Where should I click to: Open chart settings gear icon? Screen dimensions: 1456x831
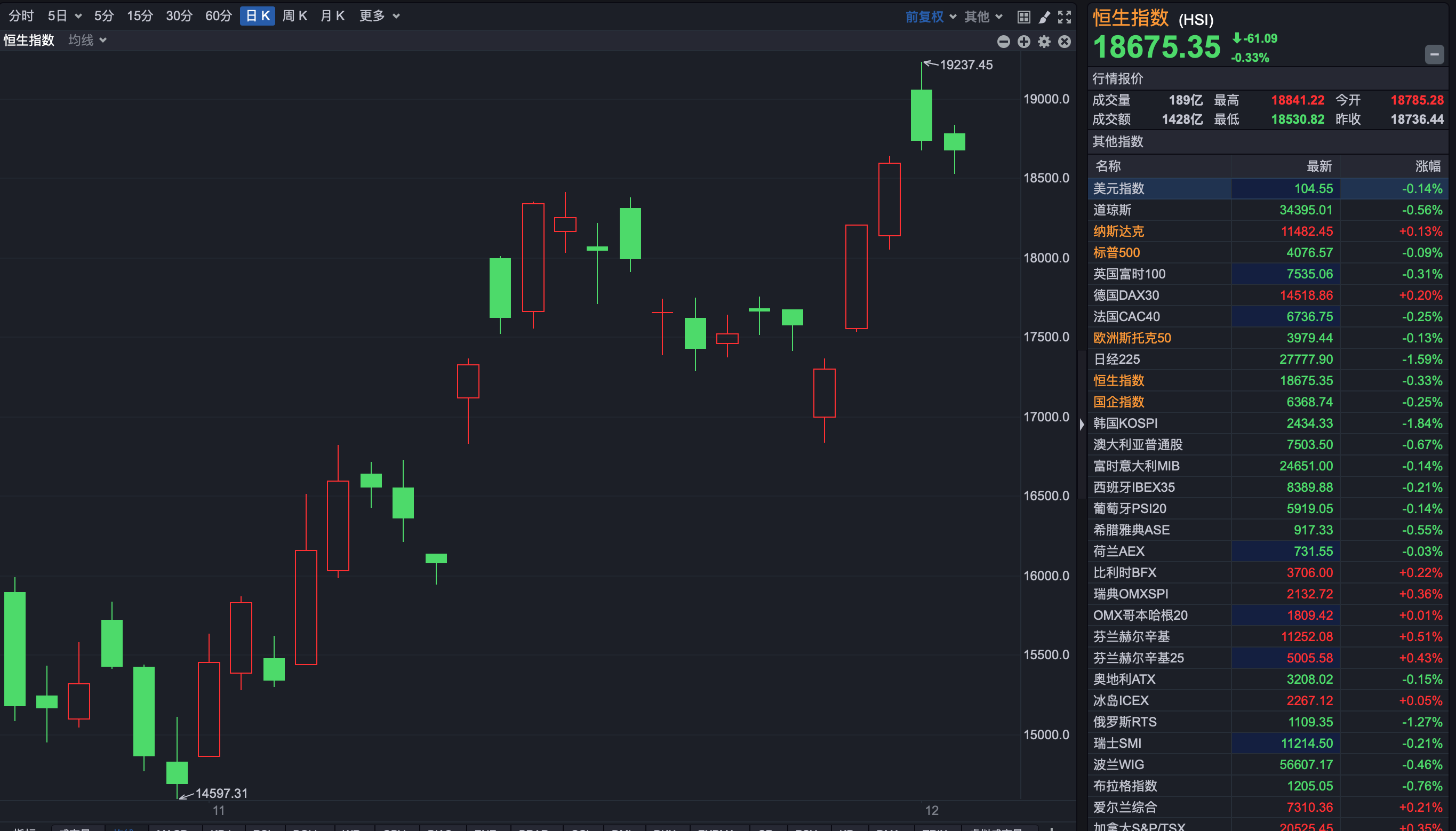click(x=1044, y=42)
